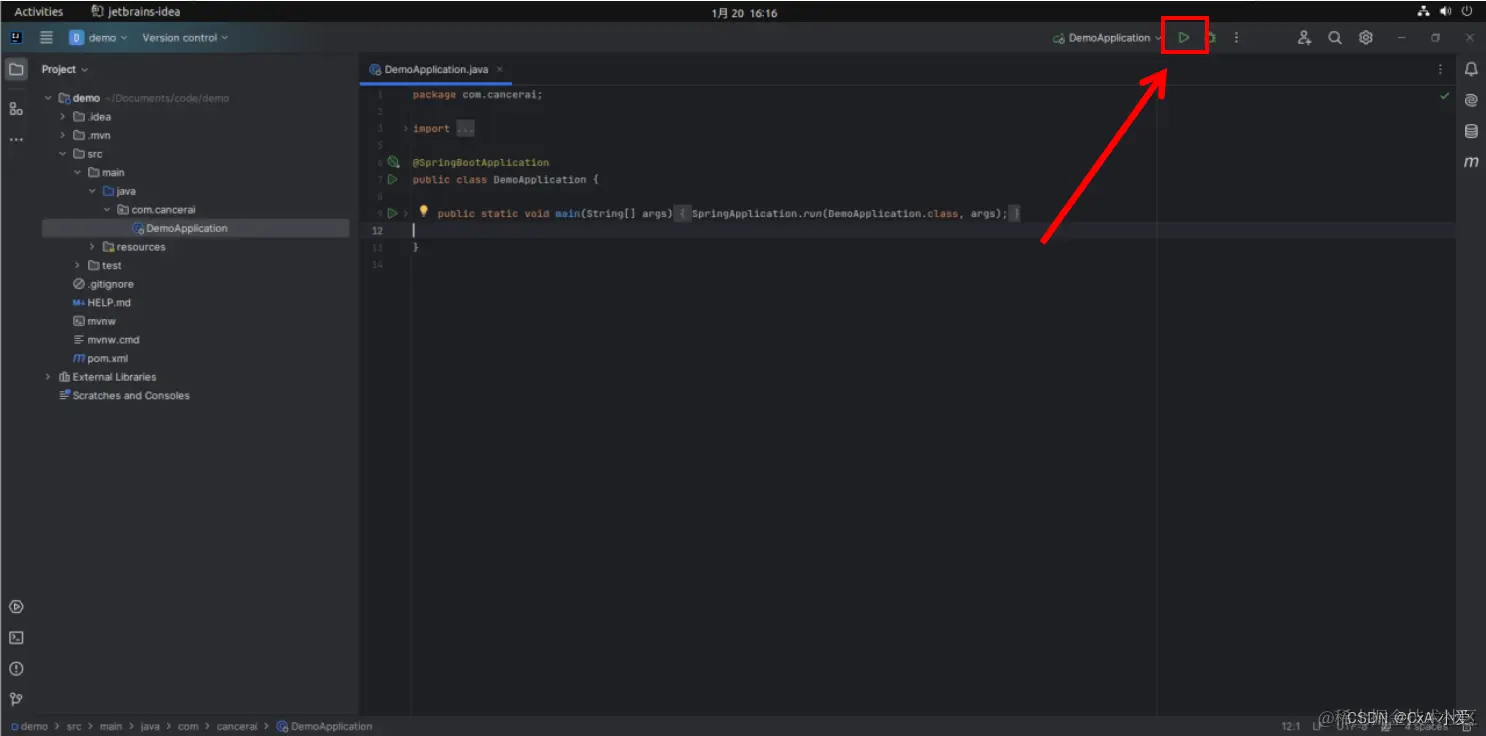The height and width of the screenshot is (736, 1486).
Task: Open the main hamburger menu
Action: click(46, 38)
